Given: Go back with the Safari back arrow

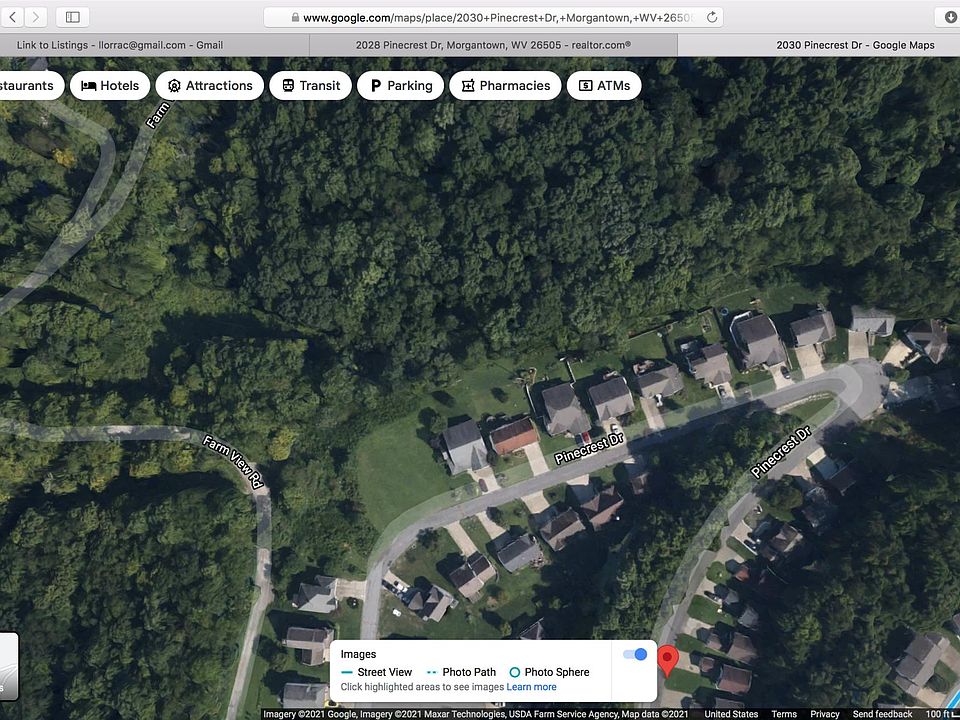Looking at the screenshot, I should (x=12, y=17).
